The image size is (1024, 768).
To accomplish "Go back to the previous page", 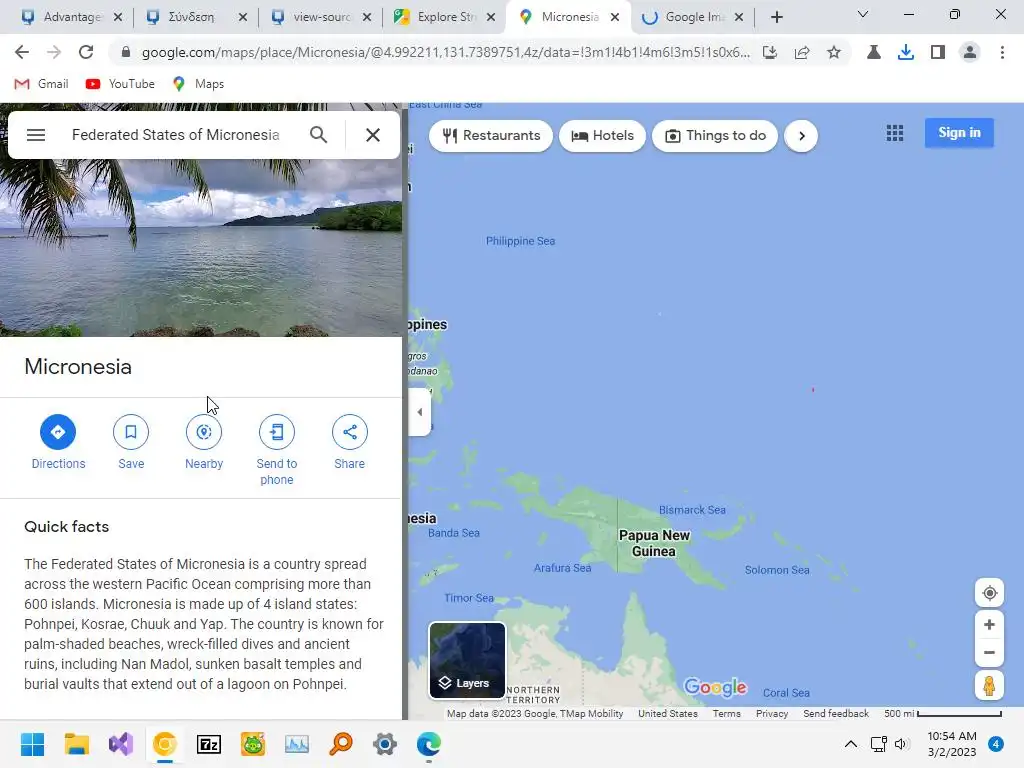I will click(x=22, y=52).
